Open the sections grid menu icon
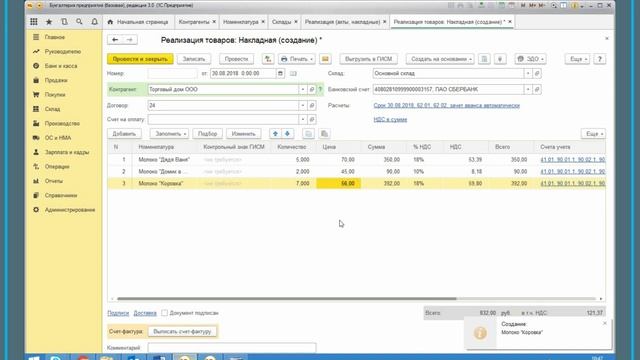 tap(34, 22)
